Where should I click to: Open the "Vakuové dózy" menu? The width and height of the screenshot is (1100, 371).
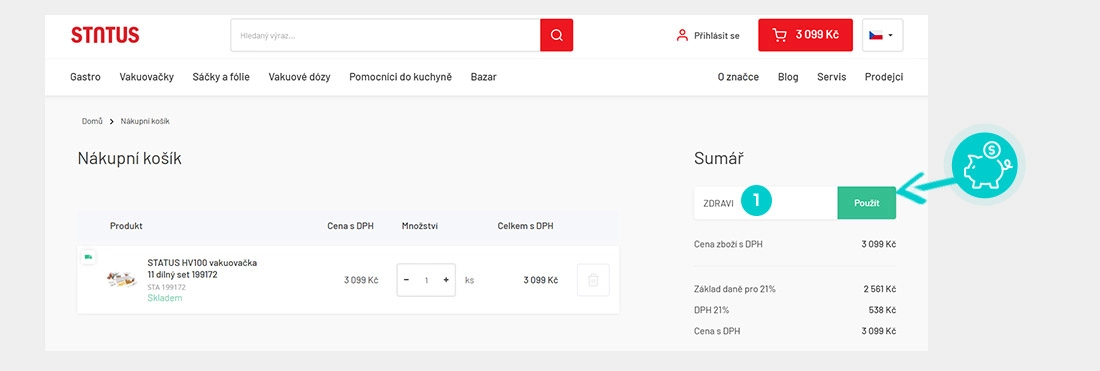(x=300, y=77)
